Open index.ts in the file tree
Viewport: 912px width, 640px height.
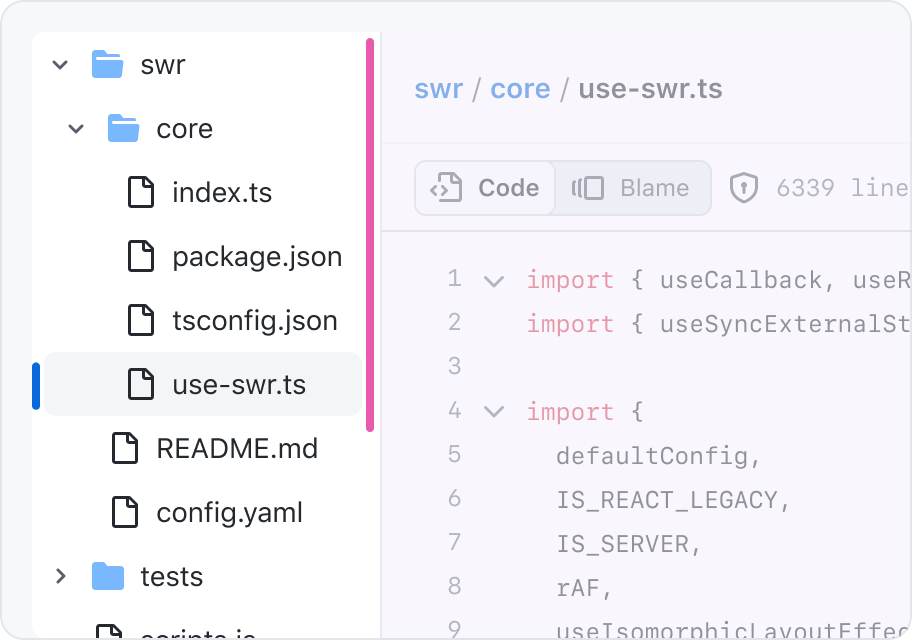[x=222, y=193]
